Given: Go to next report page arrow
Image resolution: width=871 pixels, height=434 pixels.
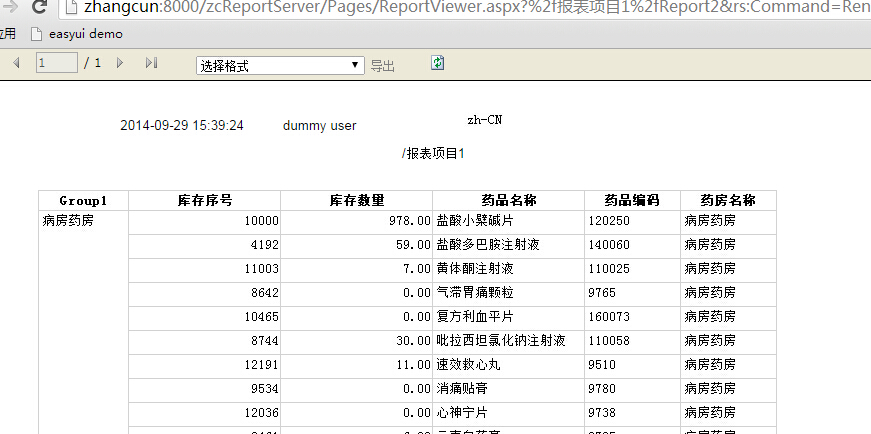Looking at the screenshot, I should 119,63.
